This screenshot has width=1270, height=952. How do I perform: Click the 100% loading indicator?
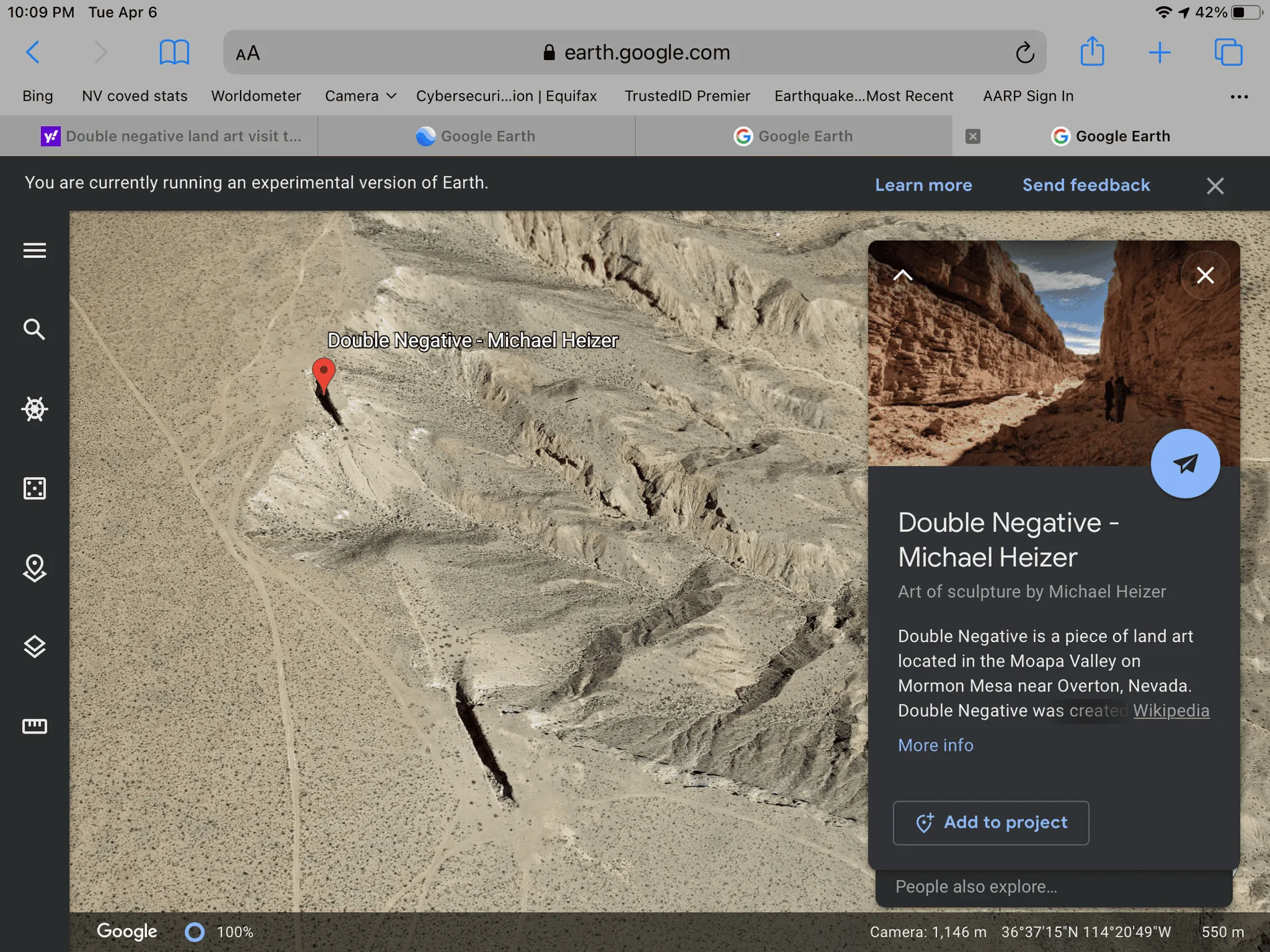220,932
